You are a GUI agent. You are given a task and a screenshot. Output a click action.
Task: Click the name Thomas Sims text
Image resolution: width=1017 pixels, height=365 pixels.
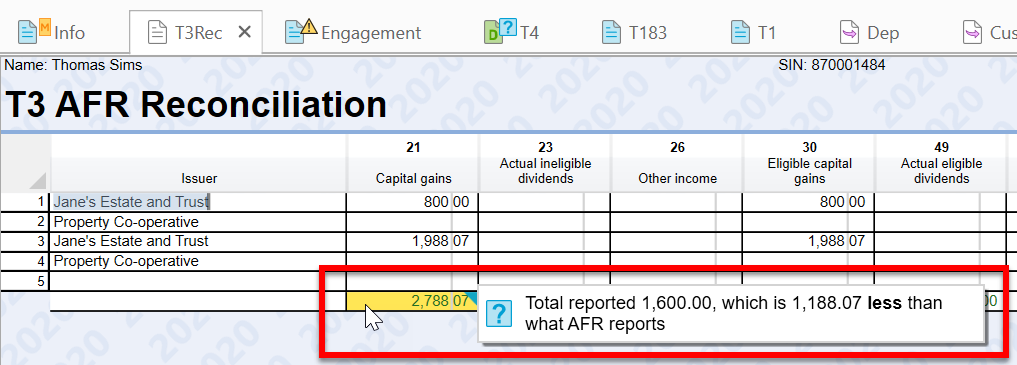tap(97, 65)
